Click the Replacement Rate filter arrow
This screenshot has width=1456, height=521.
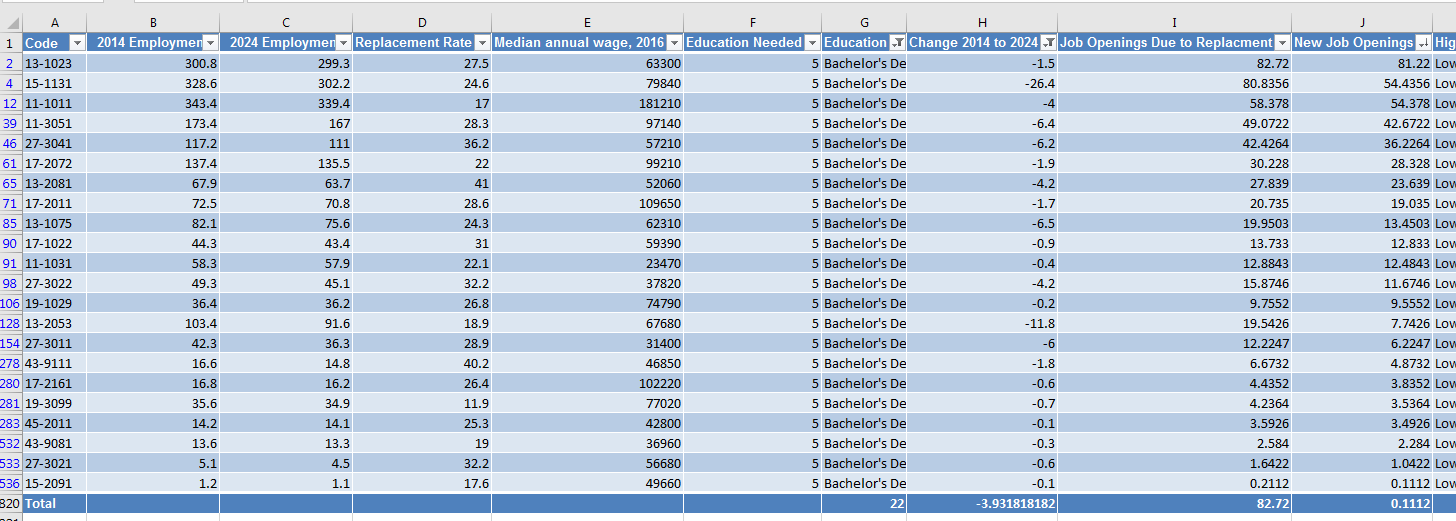[x=482, y=43]
